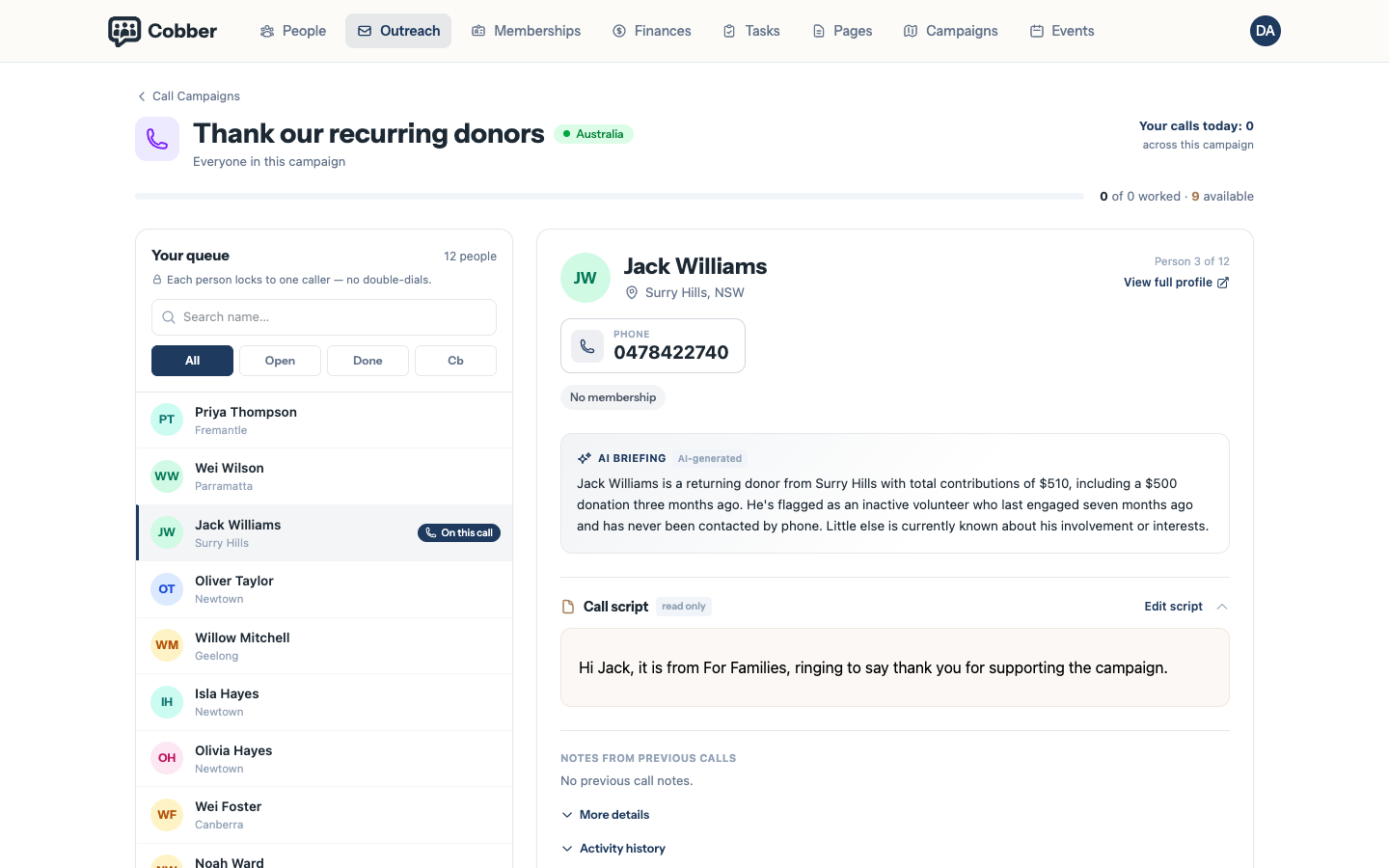Click the Events calendar icon
The image size is (1389, 868).
(1037, 31)
